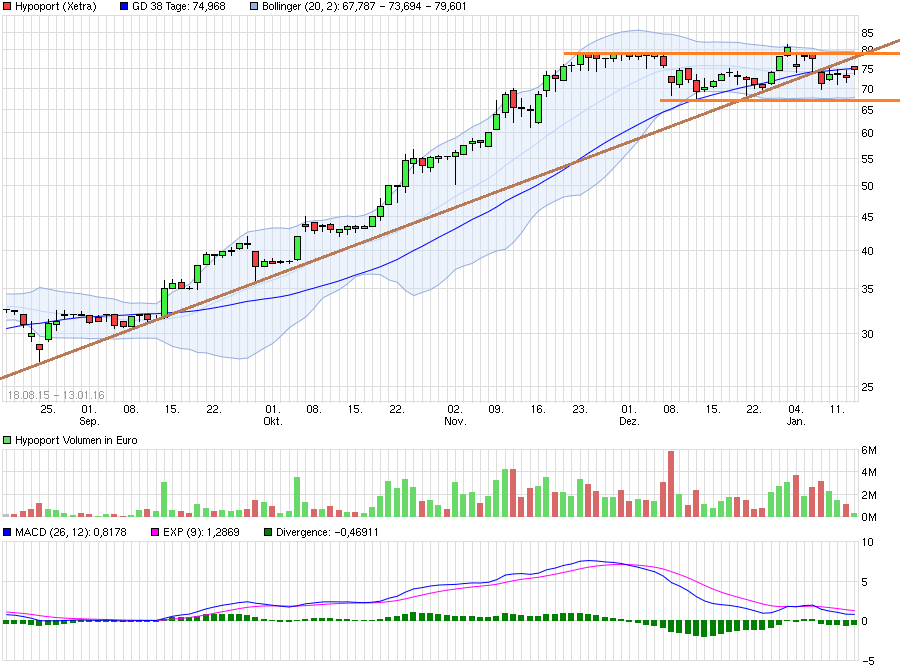Screen dimensions: 900x670
Task: Click the blue GD 38 Tage legend swatch
Action: click(125, 6)
